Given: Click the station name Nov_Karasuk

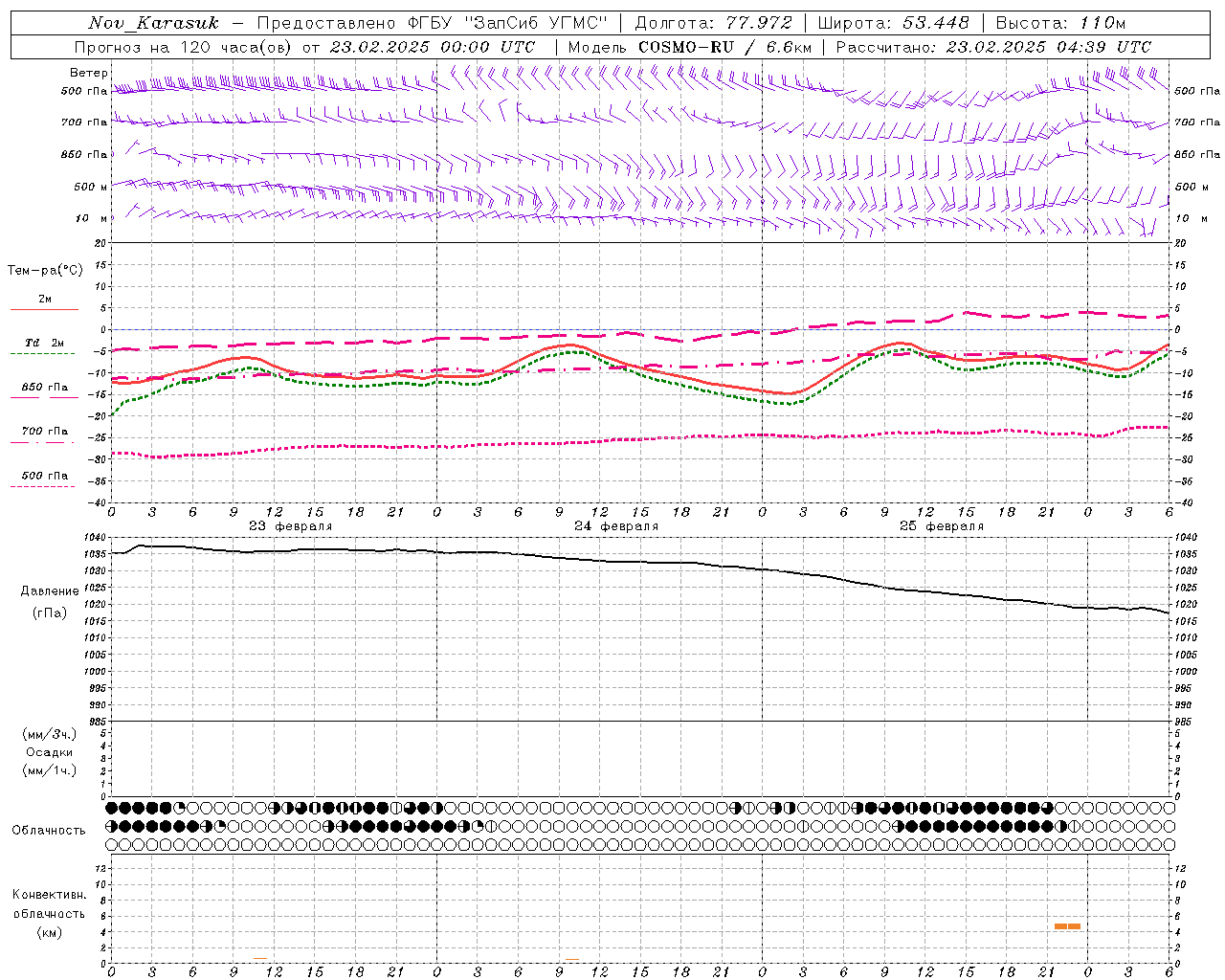Looking at the screenshot, I should pos(153,23).
